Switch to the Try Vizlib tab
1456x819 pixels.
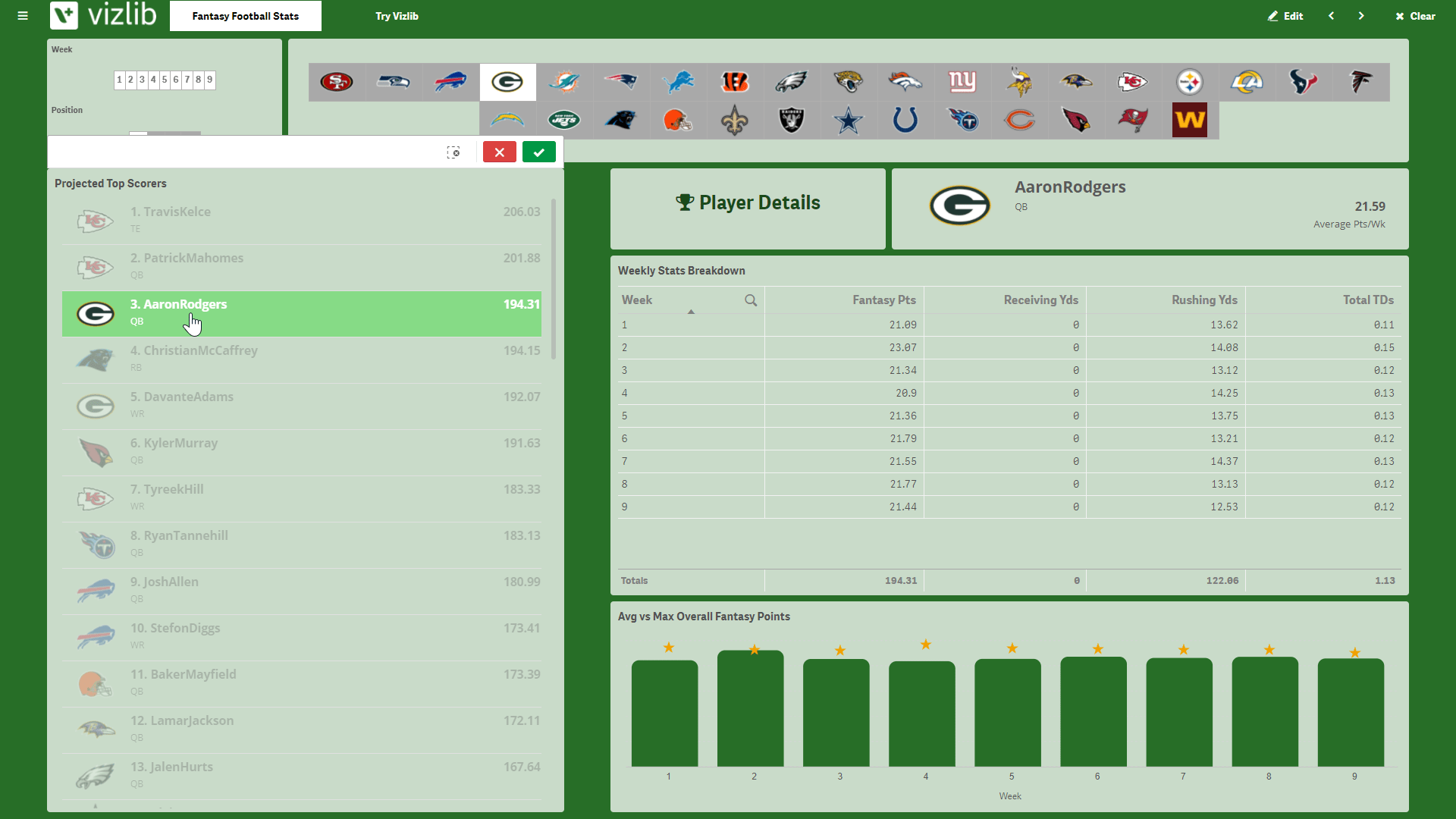click(x=397, y=16)
